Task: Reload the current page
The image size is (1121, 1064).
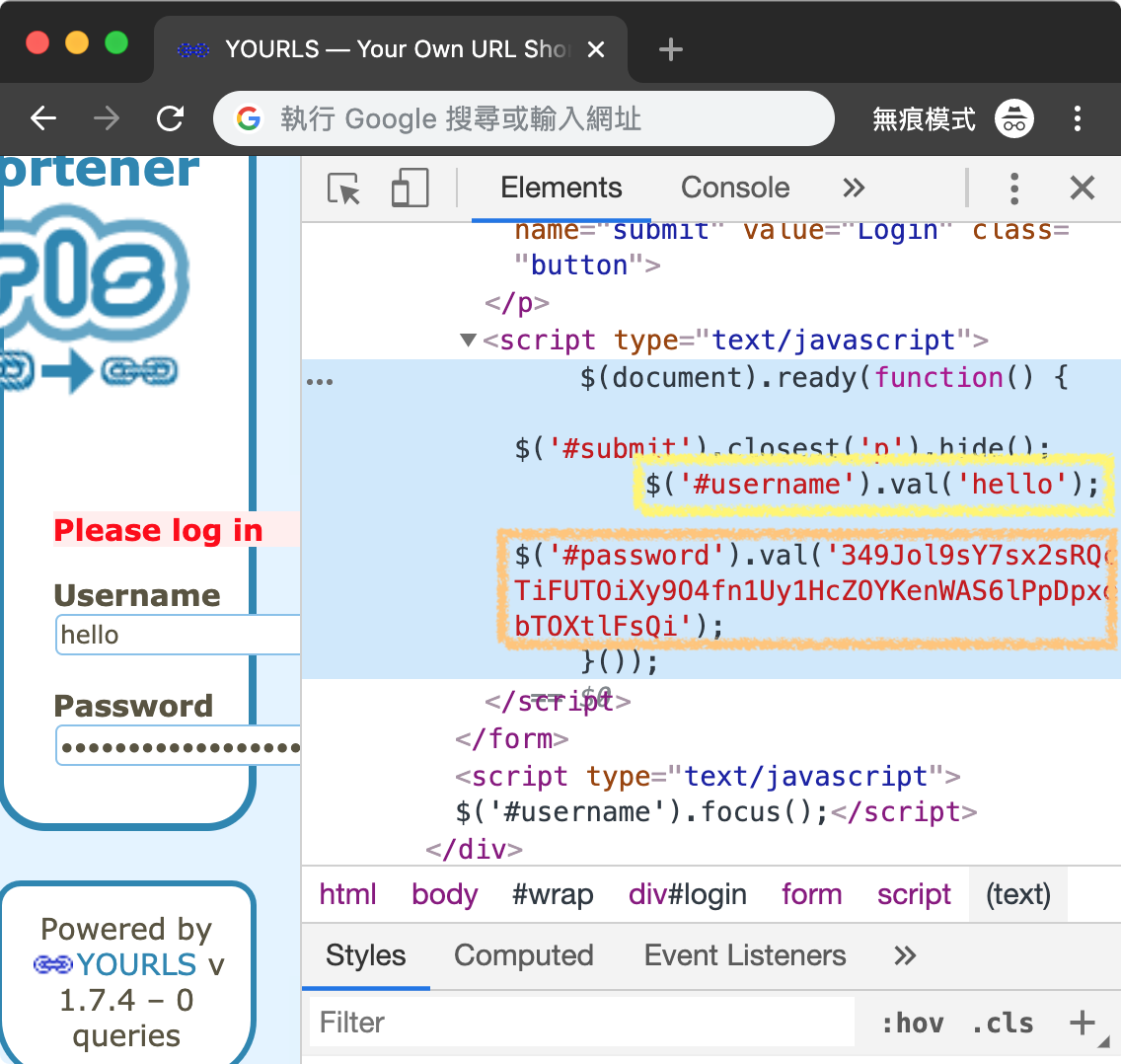Action: pyautogui.click(x=170, y=118)
